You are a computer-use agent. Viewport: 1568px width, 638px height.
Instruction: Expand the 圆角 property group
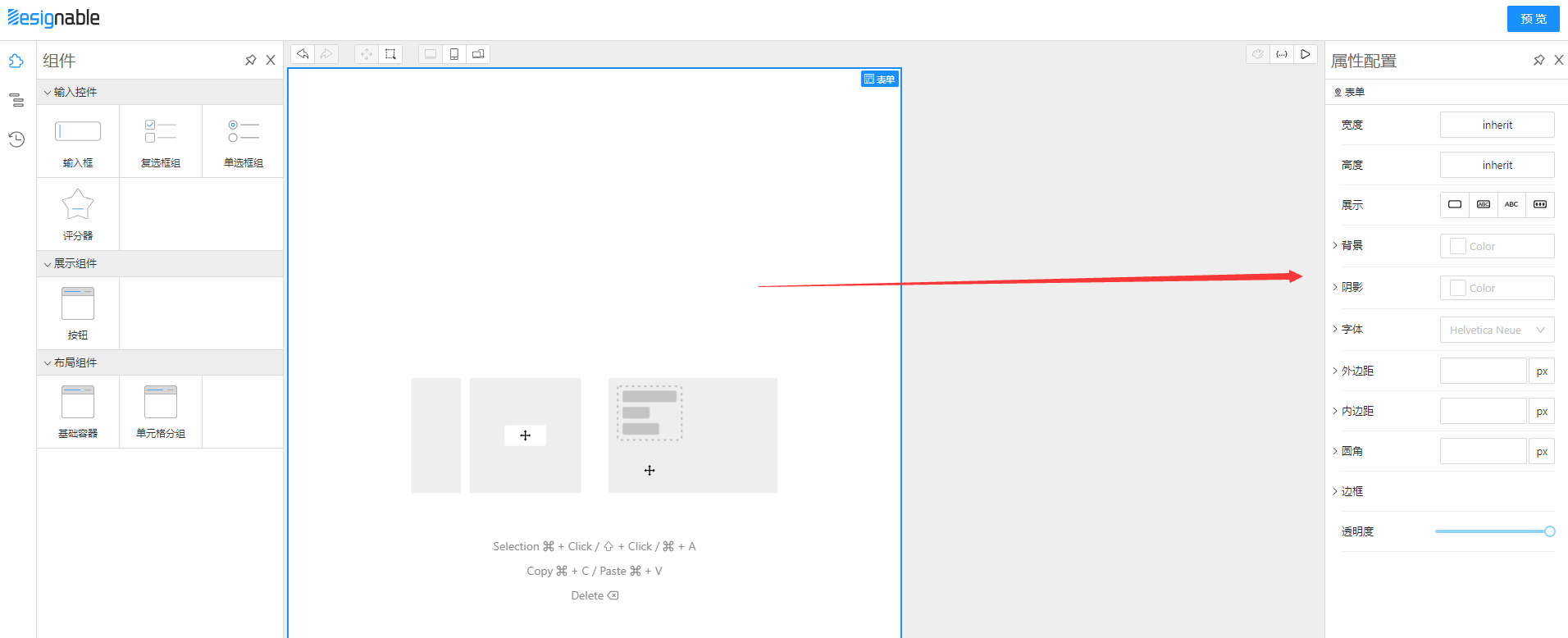pos(1335,451)
